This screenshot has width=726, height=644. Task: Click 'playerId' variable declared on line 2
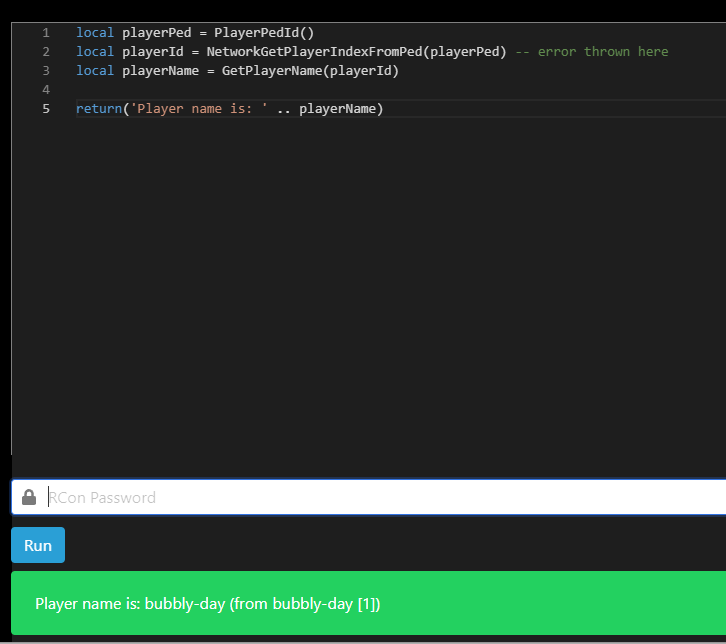(153, 52)
